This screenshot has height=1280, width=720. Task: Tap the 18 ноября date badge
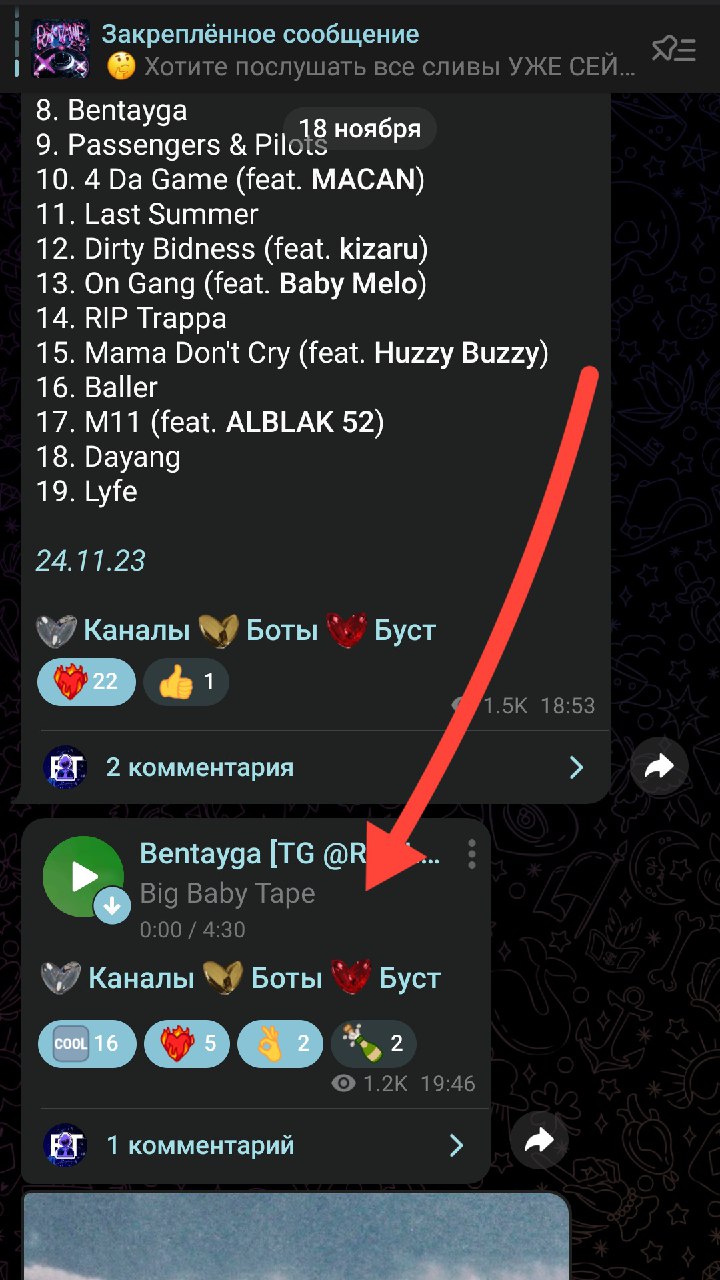[x=359, y=128]
